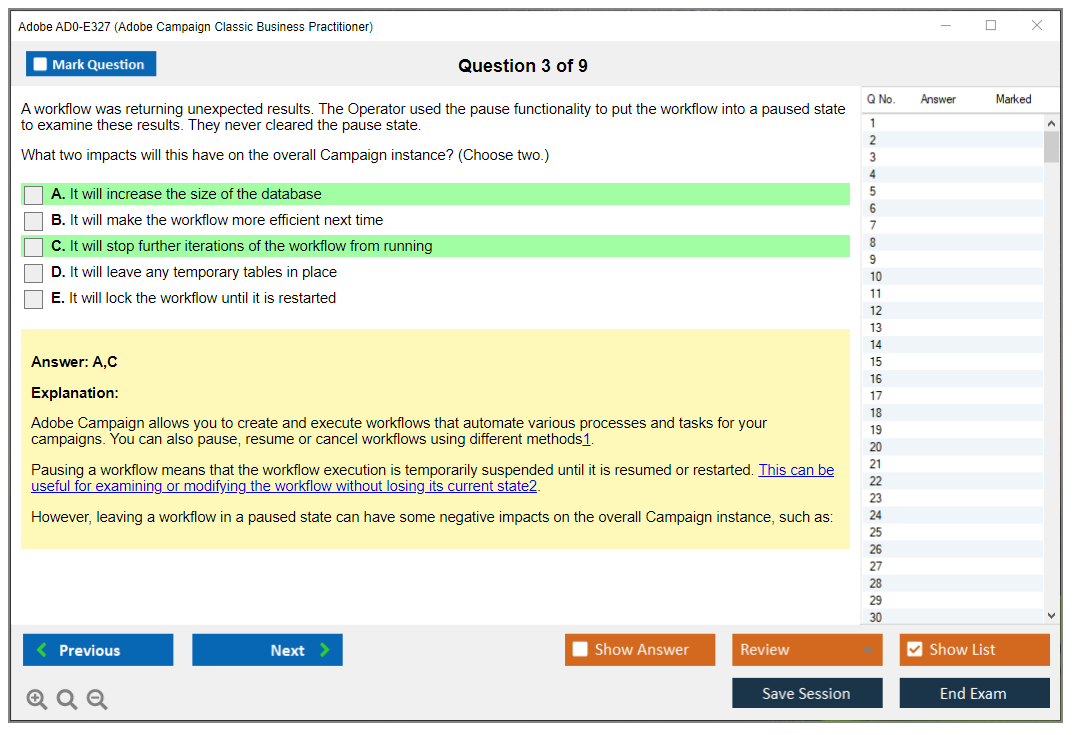Select question 17 in the list
Screen dimensions: 1075x735
click(x=876, y=396)
